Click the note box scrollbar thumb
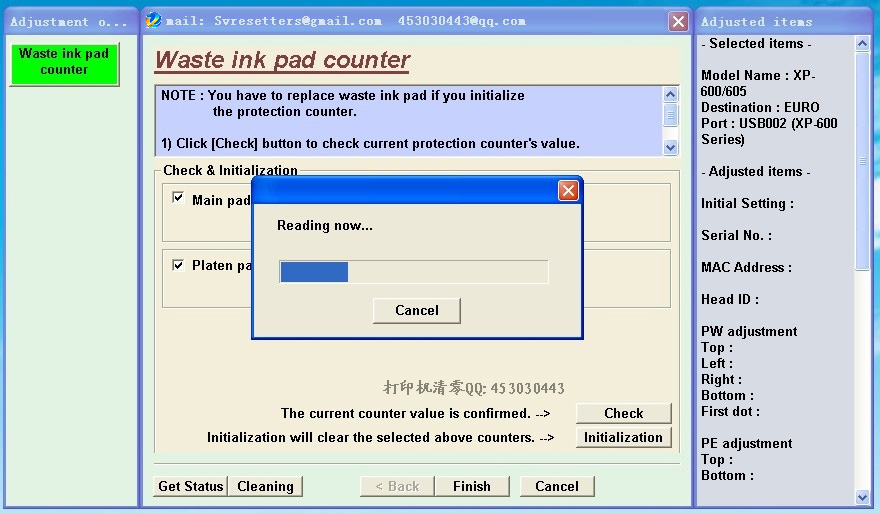Viewport: 880px width, 514px height. [670, 116]
